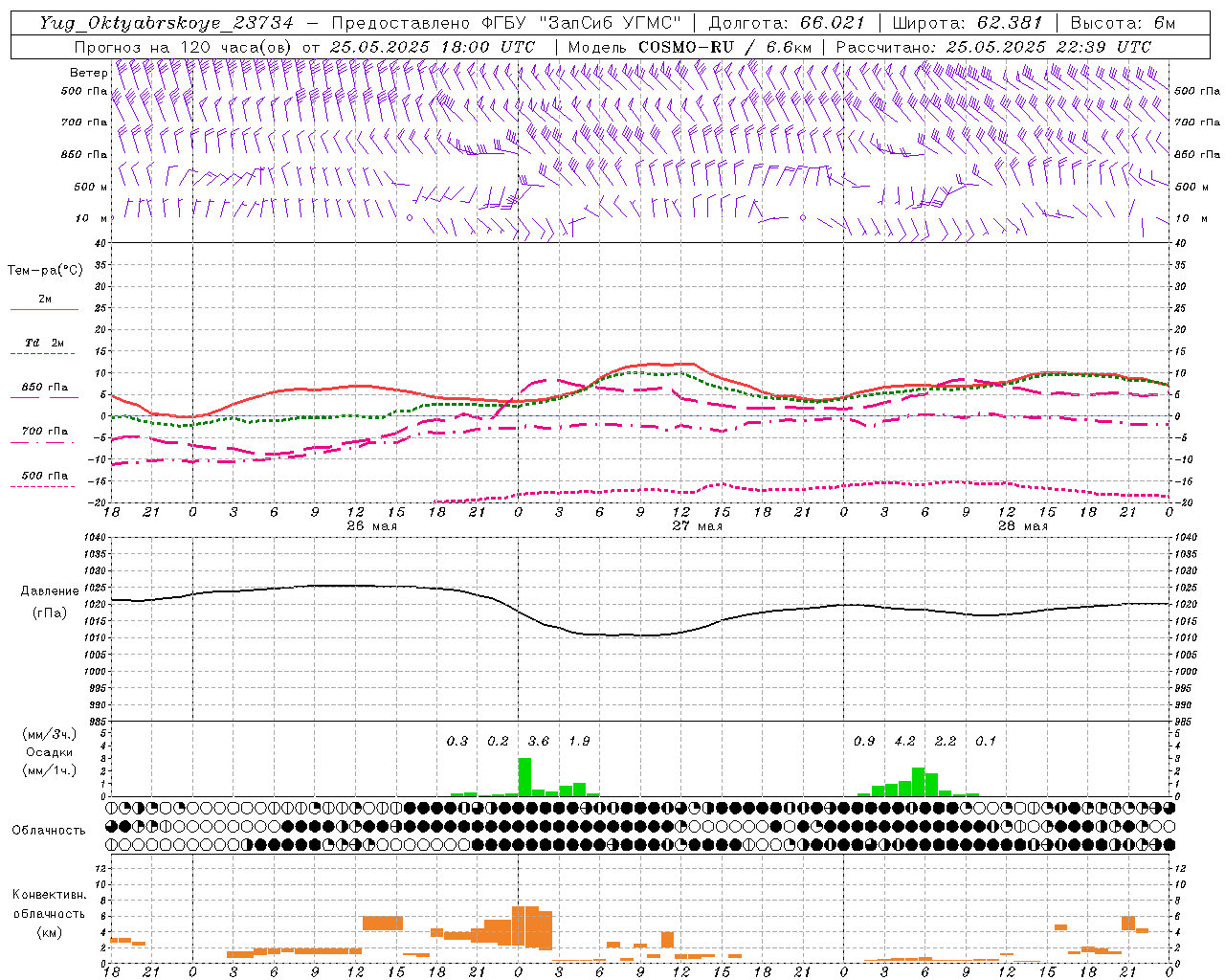Click the 0.9 precipitation total
Viewport: 1225px width, 980px height.
click(864, 742)
